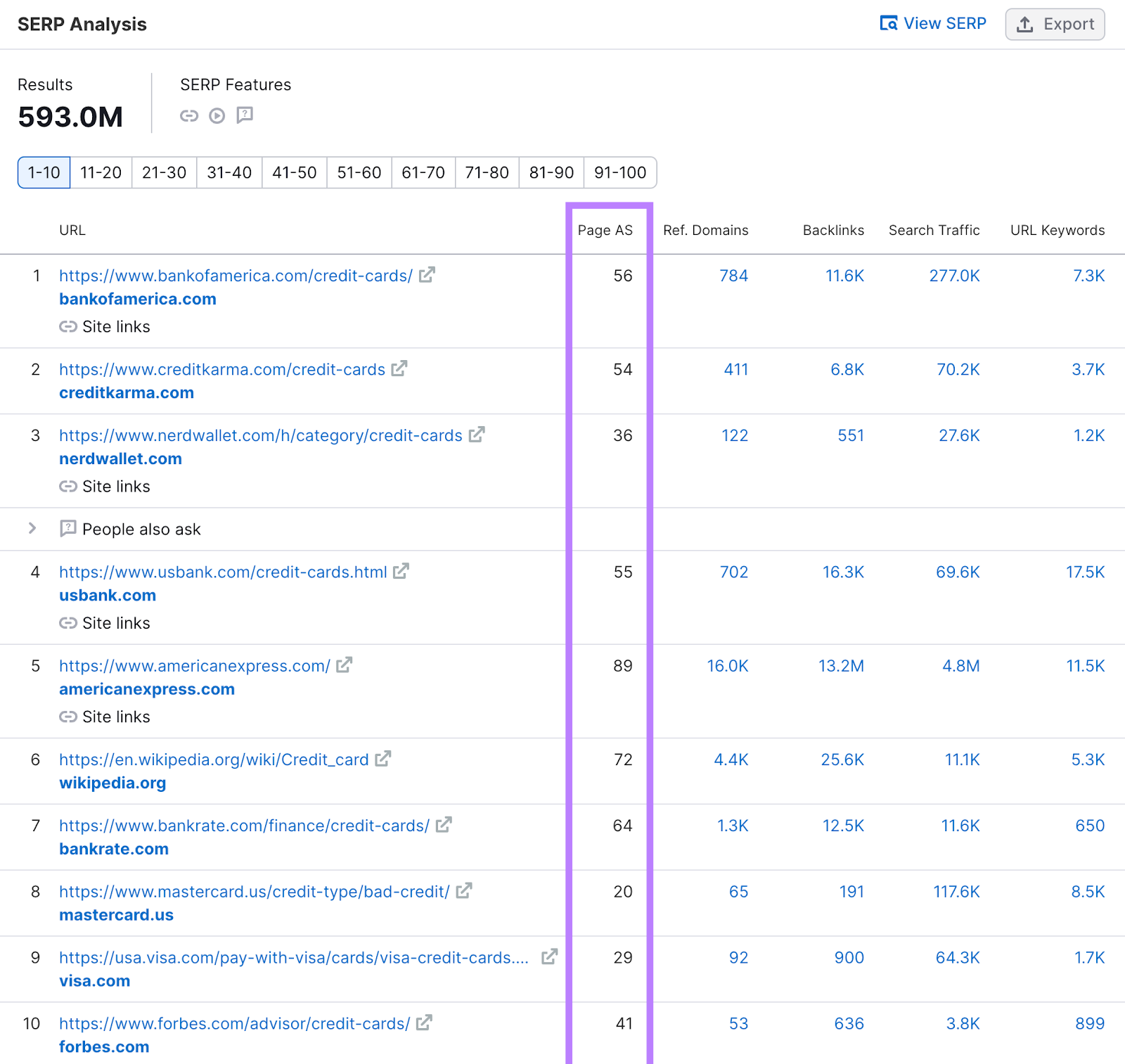Switch to the 31-40 results tab
The height and width of the screenshot is (1064, 1125).
click(x=229, y=172)
